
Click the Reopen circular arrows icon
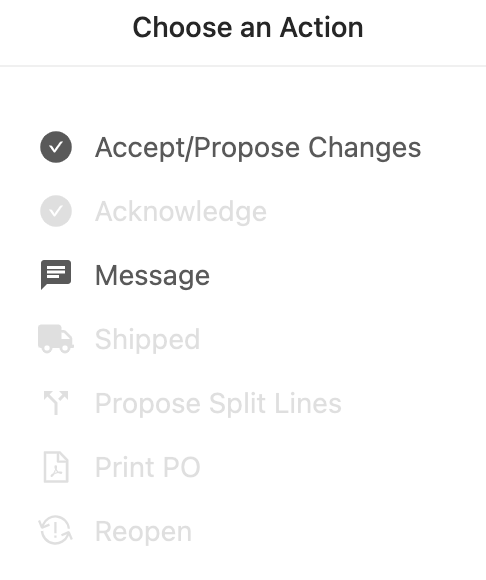(x=56, y=531)
